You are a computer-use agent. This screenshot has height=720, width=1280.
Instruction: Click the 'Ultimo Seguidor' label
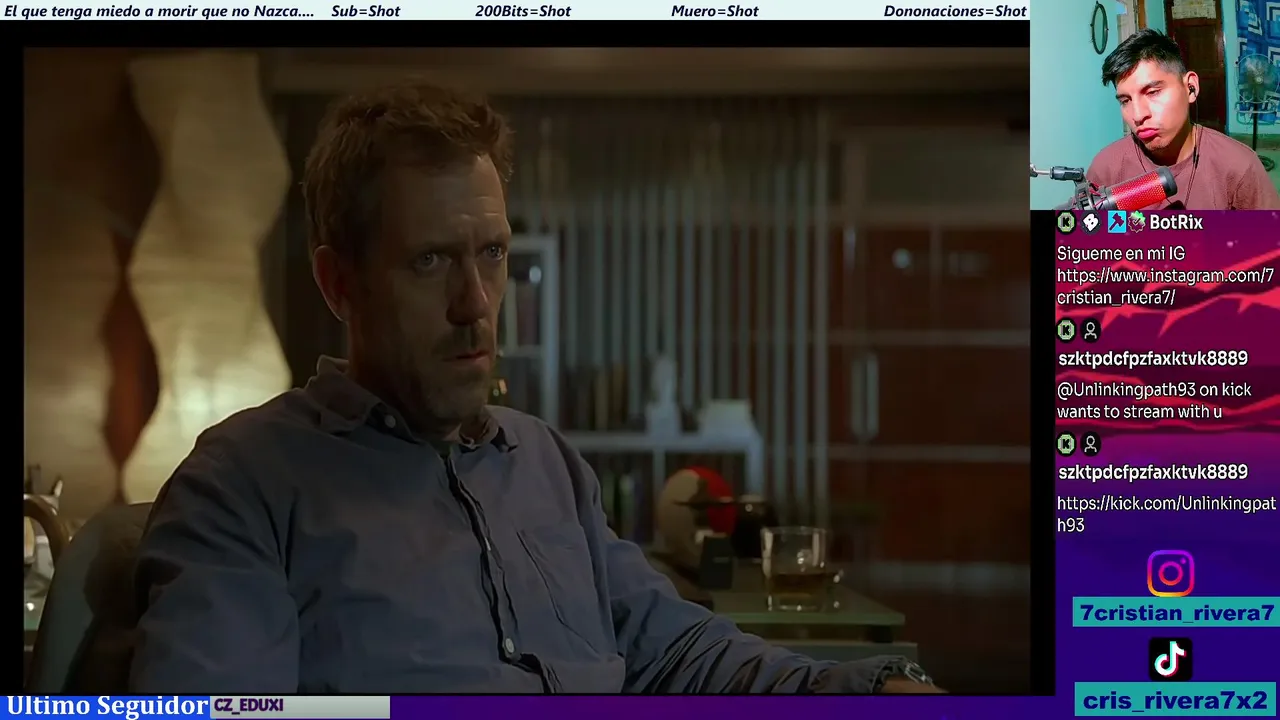[107, 706]
